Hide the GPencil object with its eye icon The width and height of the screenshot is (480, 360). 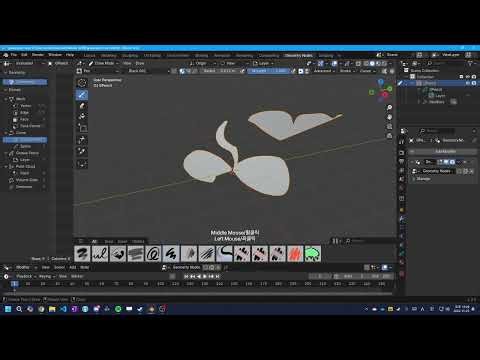(x=468, y=83)
